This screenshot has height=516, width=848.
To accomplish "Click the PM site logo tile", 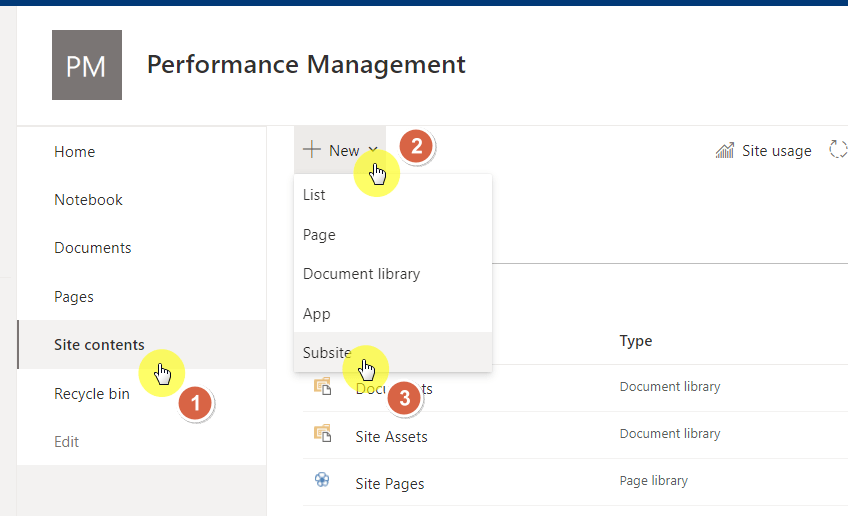I will pyautogui.click(x=87, y=65).
